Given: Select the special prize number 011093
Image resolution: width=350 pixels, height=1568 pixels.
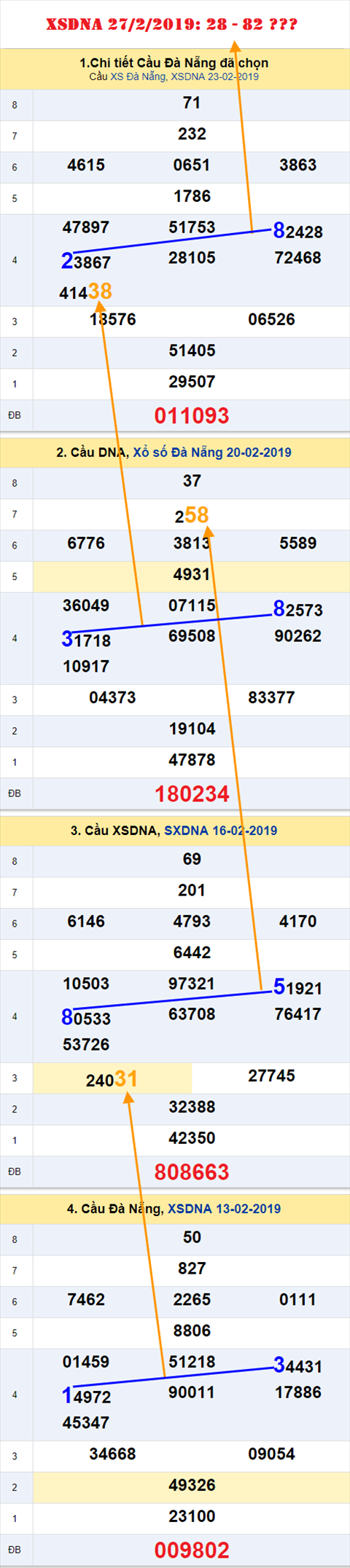Looking at the screenshot, I should tap(192, 415).
